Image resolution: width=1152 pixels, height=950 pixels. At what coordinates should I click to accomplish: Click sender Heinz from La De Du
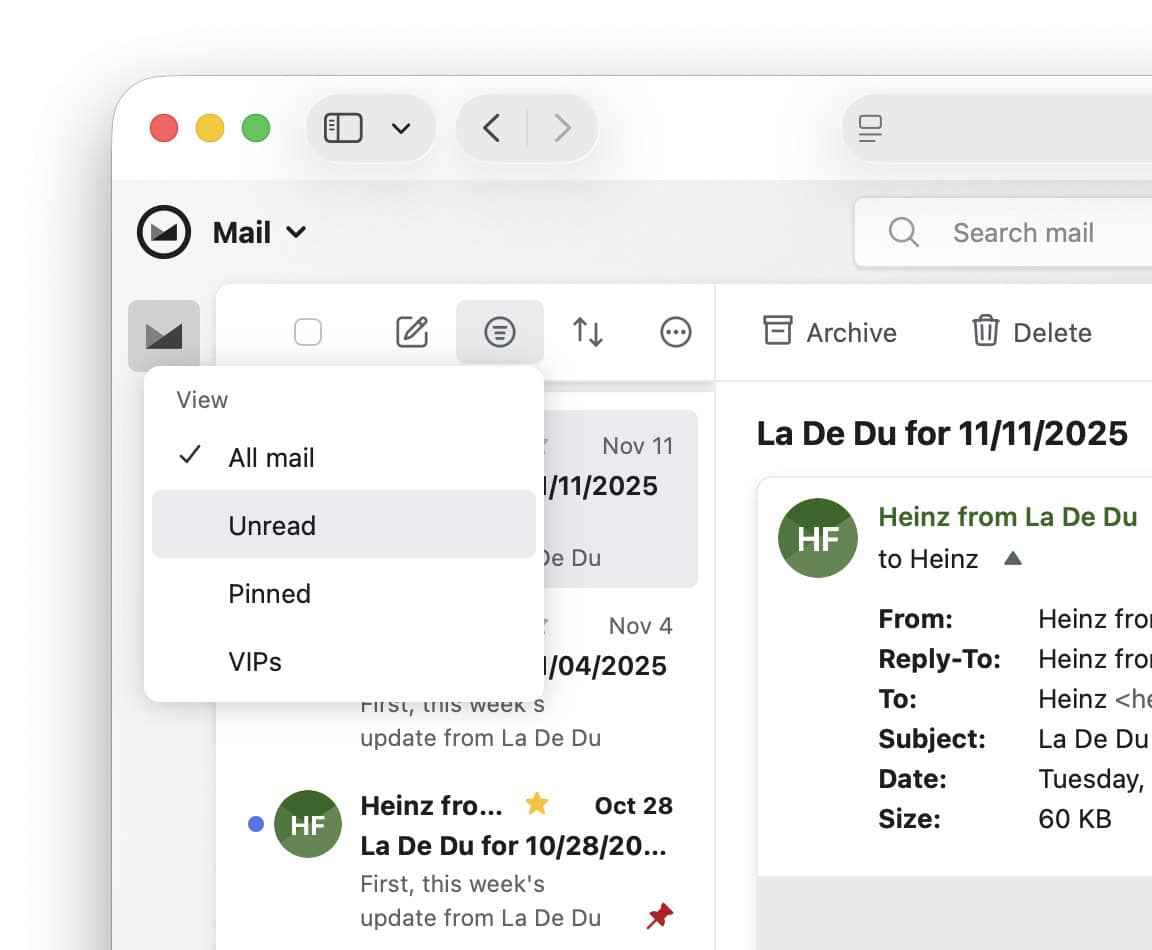(1008, 517)
